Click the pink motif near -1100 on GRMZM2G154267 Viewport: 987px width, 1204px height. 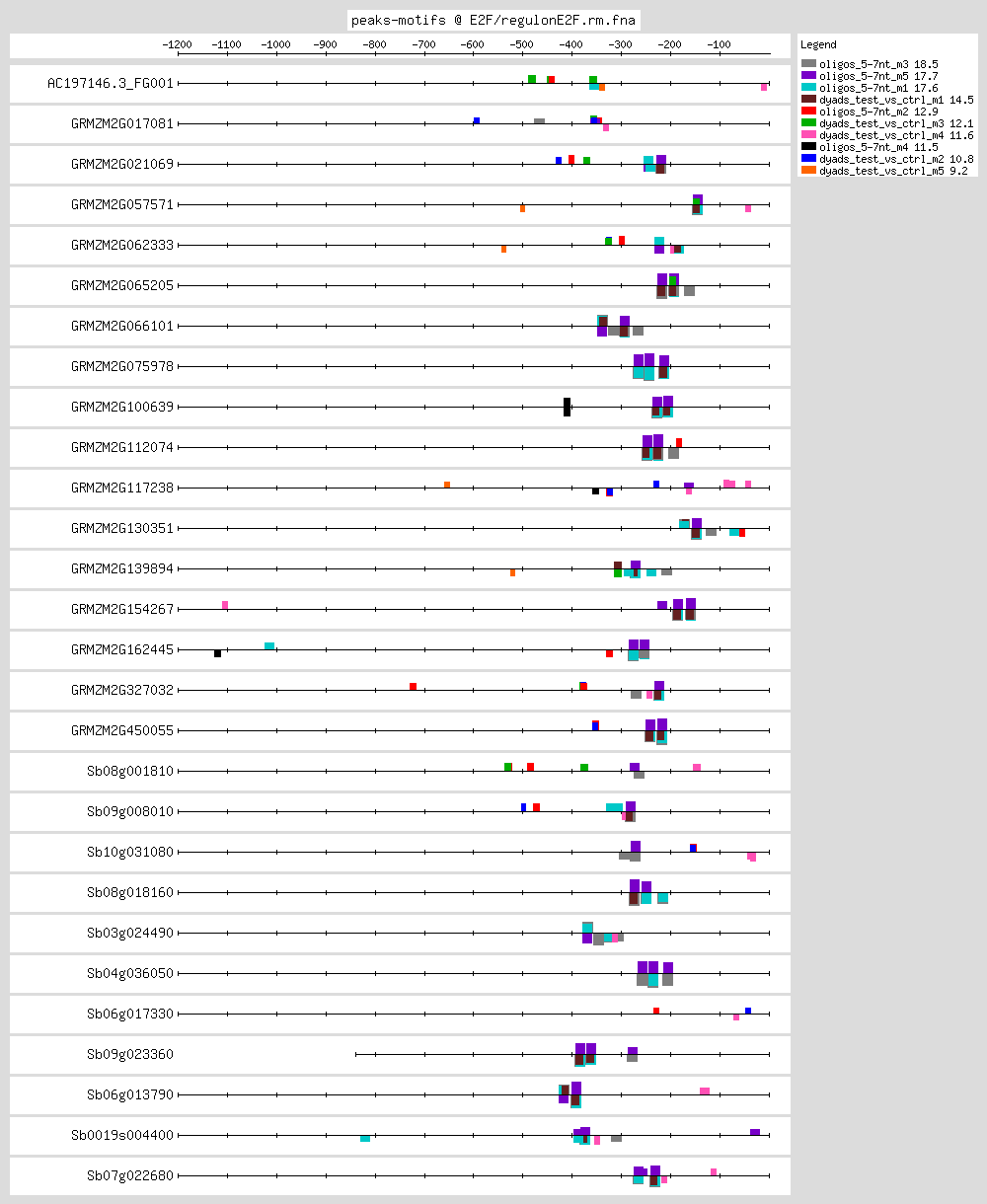[x=225, y=604]
